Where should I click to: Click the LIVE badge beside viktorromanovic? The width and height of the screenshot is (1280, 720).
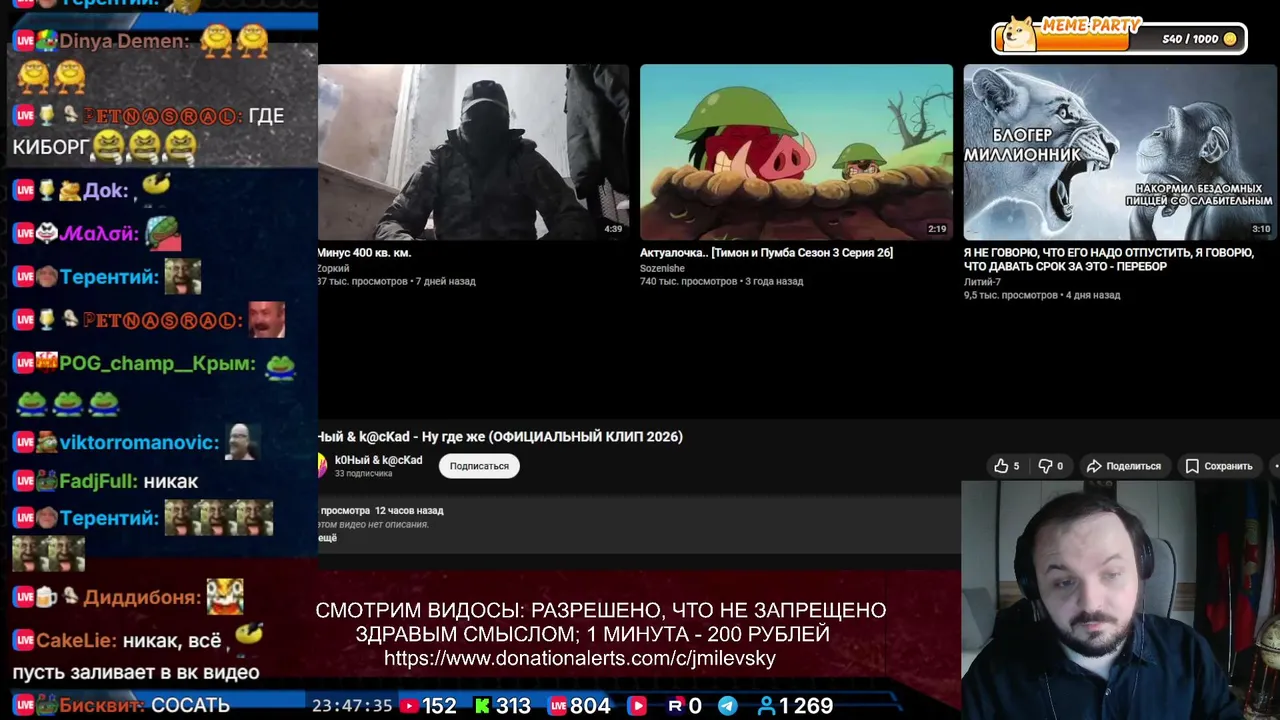[x=23, y=442]
